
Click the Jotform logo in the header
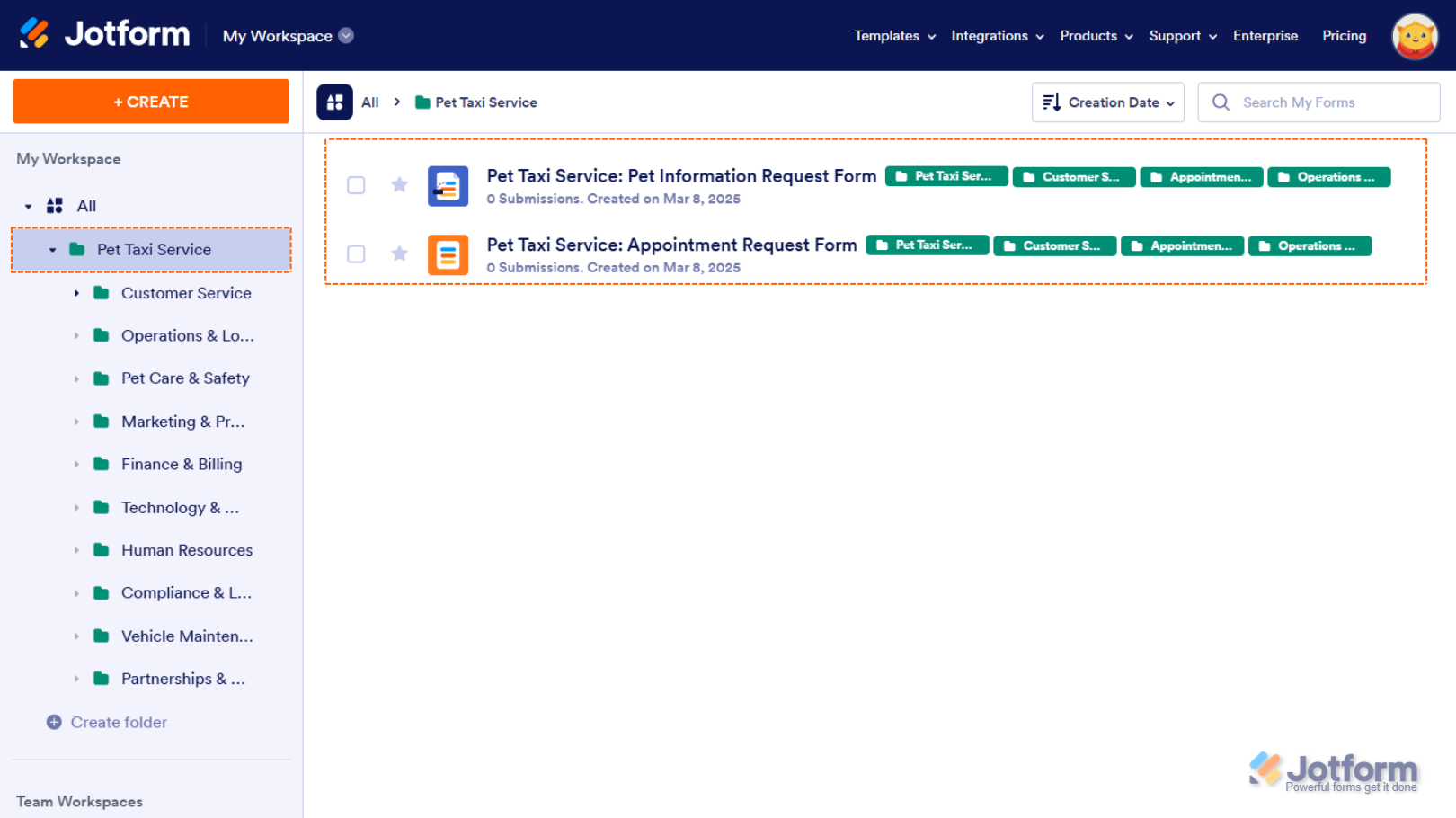104,34
